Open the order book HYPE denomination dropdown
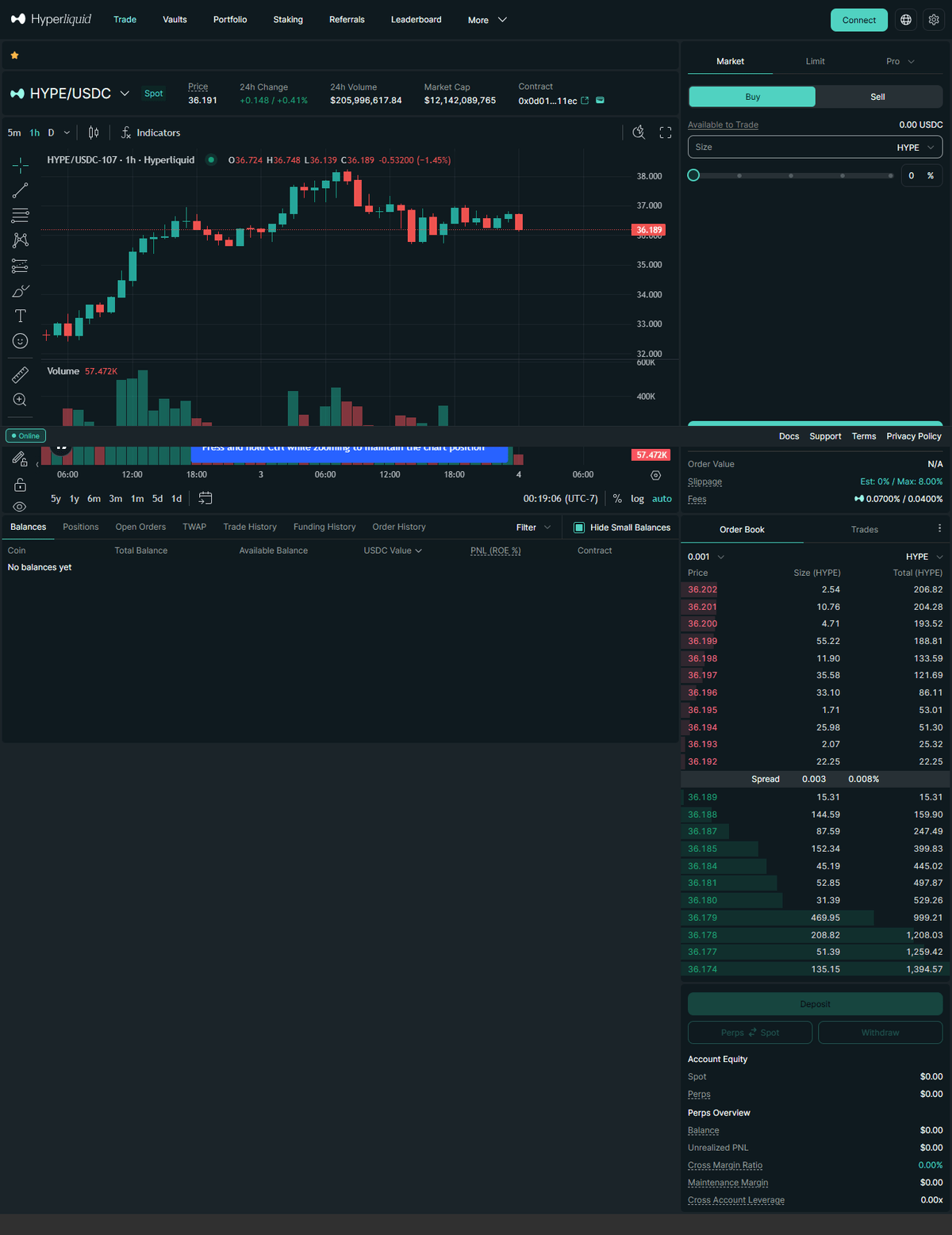 [924, 557]
